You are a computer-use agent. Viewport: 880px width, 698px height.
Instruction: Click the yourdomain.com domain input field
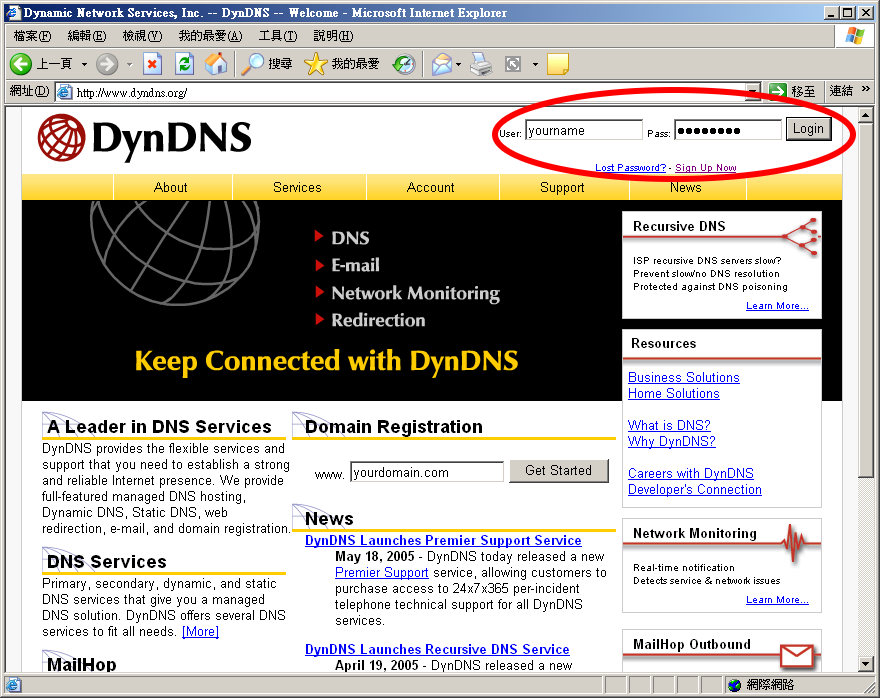point(426,472)
